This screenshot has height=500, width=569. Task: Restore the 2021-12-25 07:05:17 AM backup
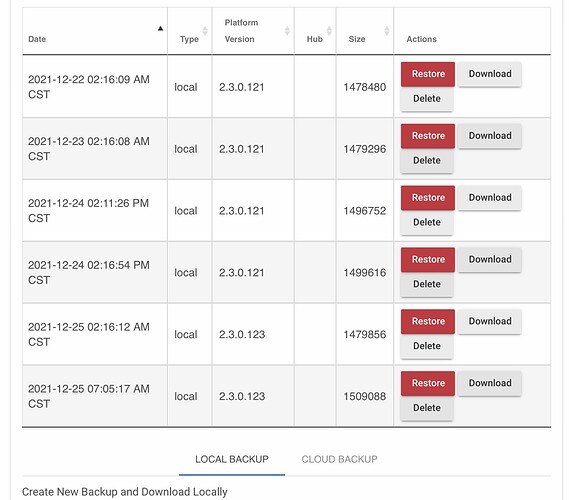tap(428, 383)
